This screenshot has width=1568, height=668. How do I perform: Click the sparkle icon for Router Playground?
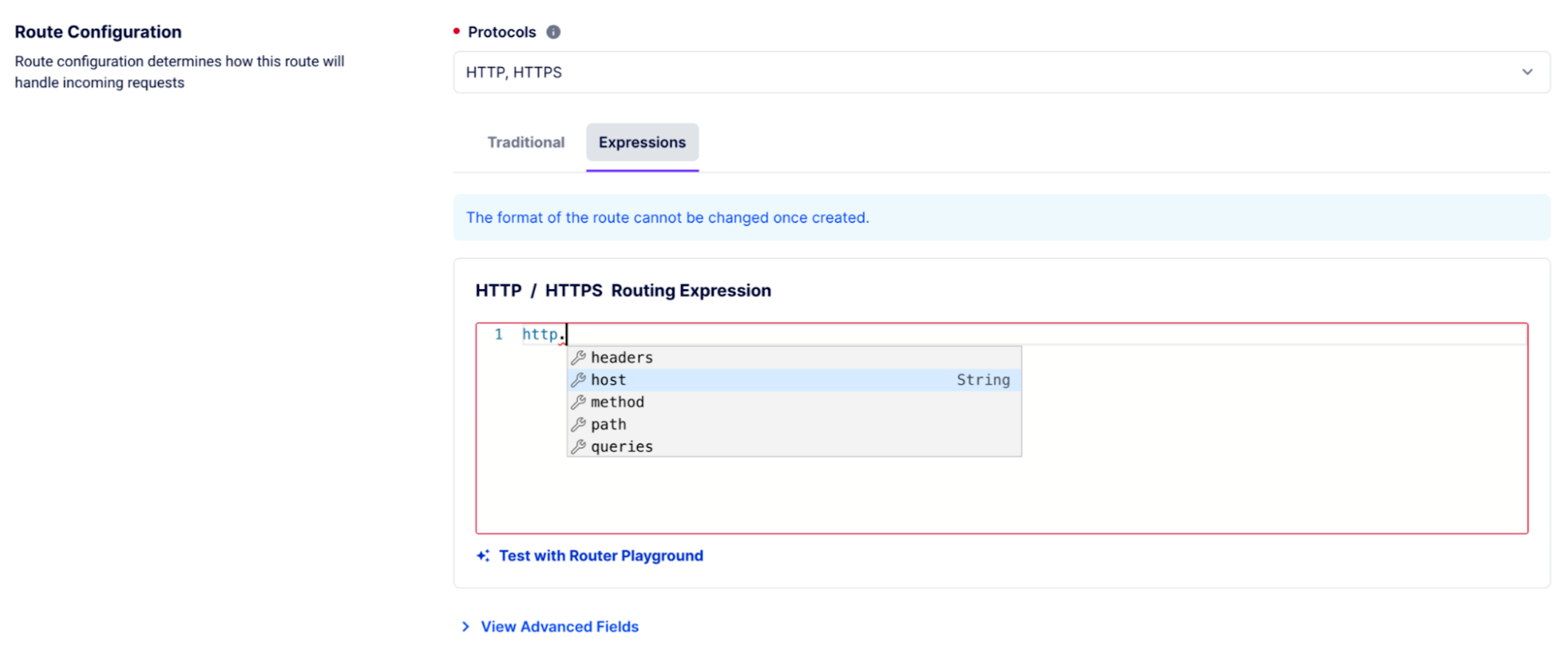click(483, 556)
